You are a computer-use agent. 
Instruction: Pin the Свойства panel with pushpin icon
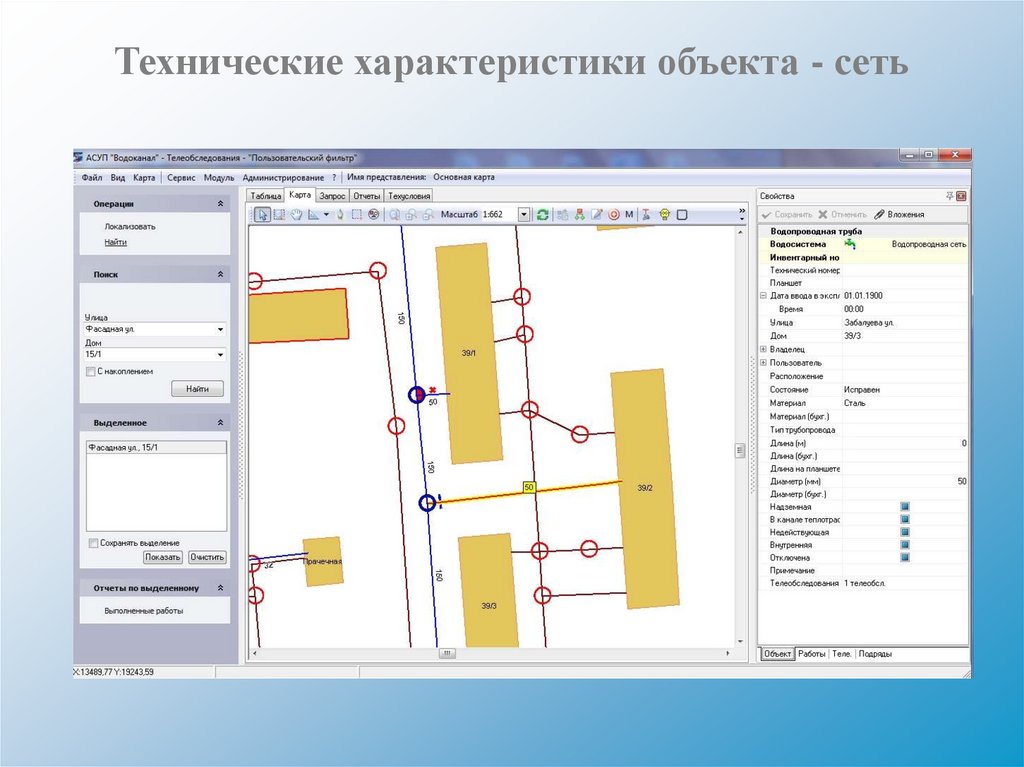click(950, 196)
